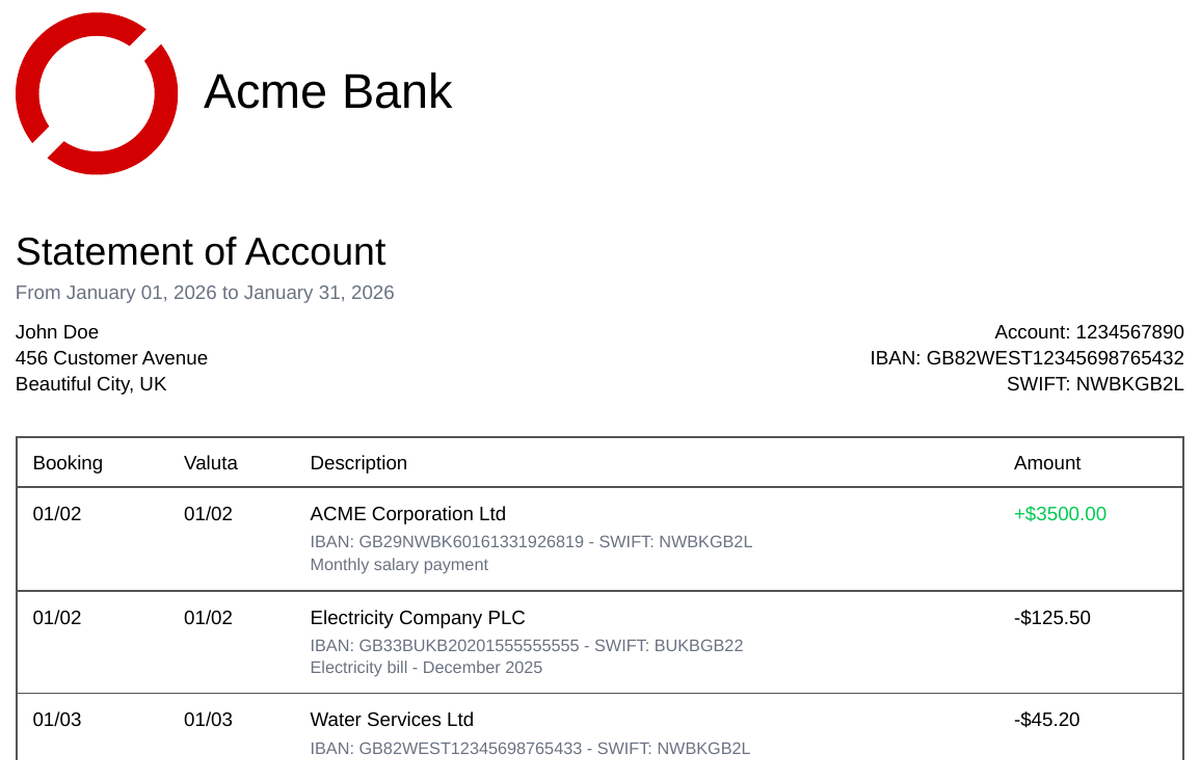Click the -$125.50 amount

(1052, 618)
